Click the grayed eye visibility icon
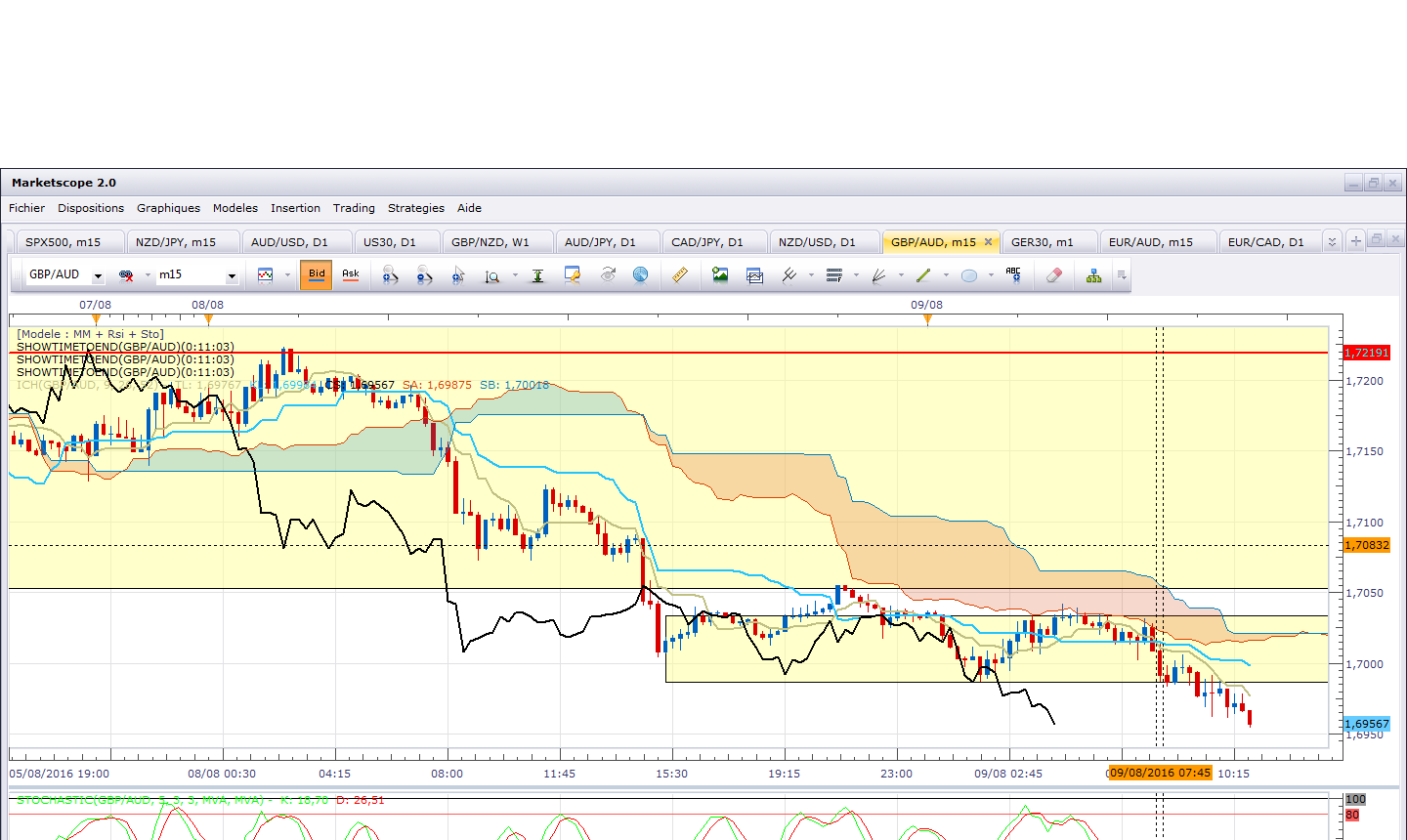1407x840 pixels. [608, 275]
